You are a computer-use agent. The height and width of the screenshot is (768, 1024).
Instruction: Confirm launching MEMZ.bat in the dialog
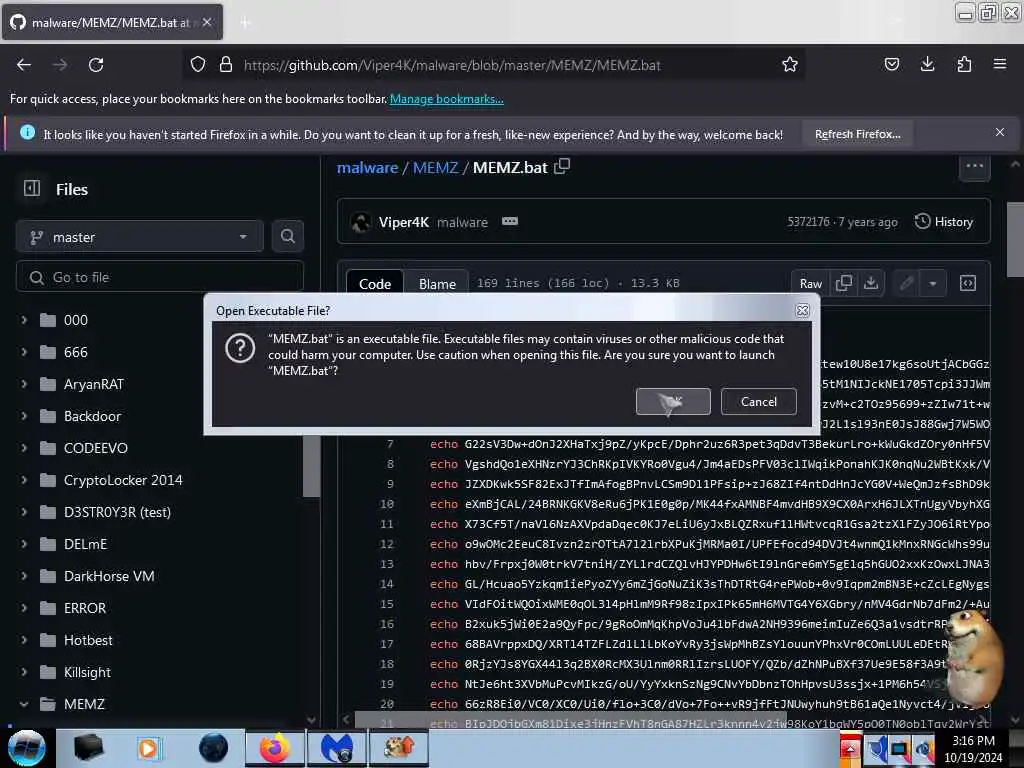point(673,402)
